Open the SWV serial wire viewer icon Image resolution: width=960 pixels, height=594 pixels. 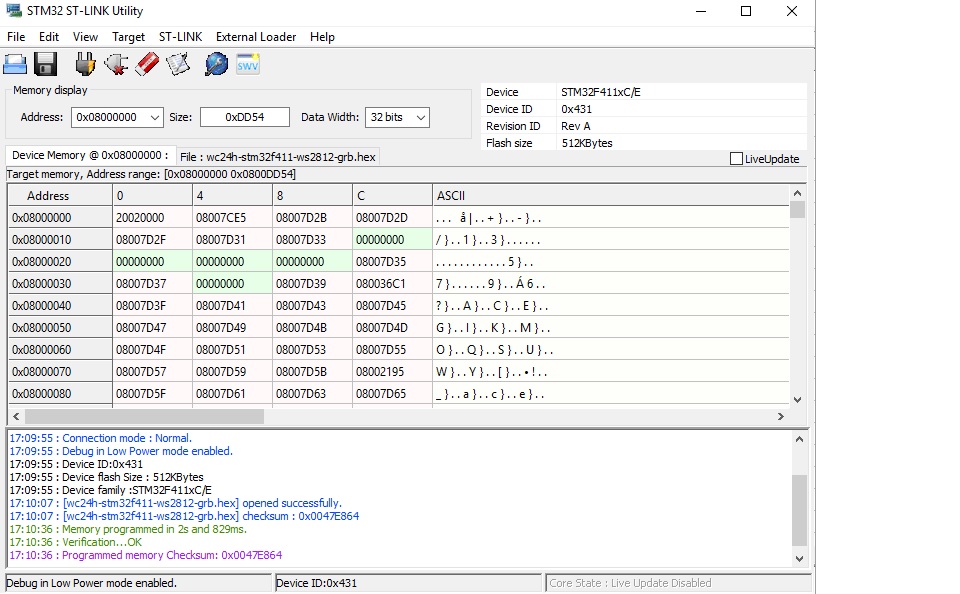tap(247, 64)
